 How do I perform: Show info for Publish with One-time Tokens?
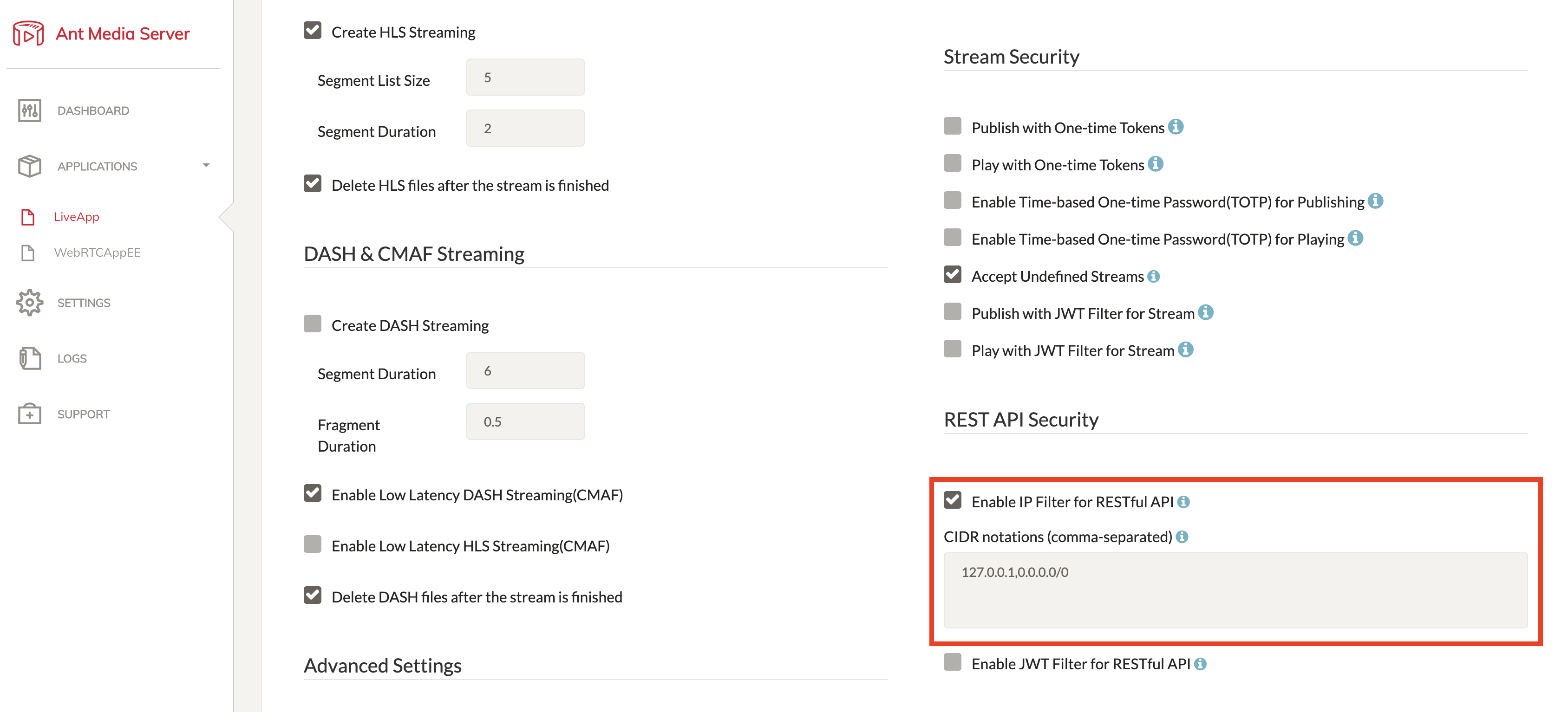[x=1176, y=127]
